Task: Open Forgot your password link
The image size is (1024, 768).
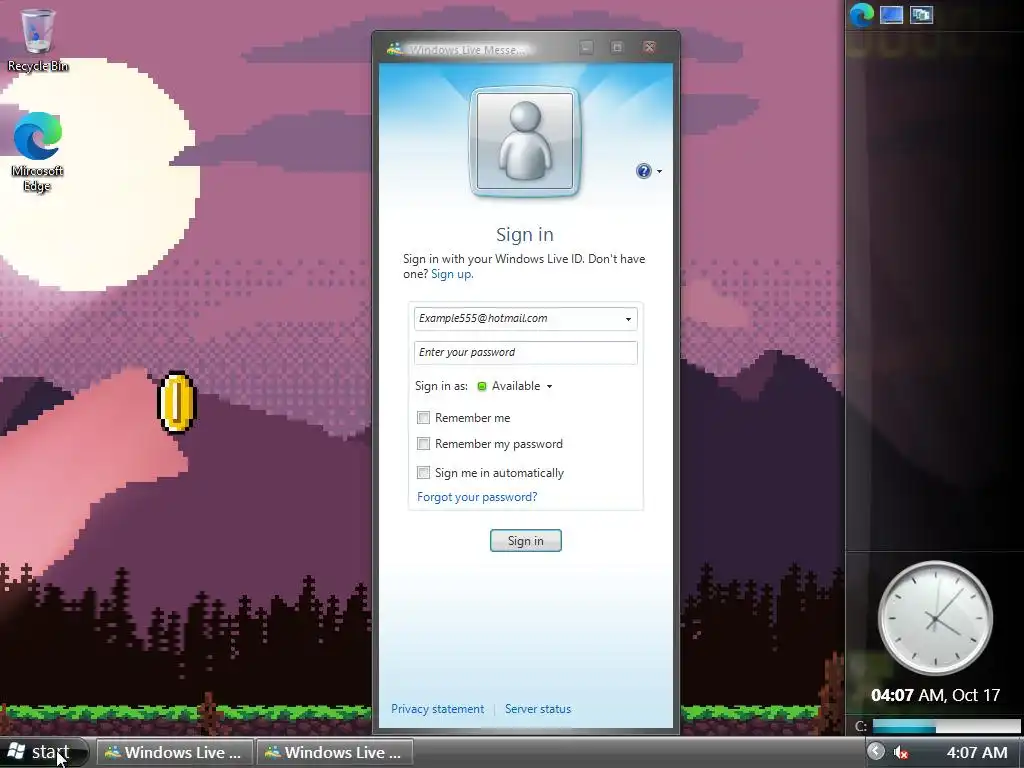Action: (477, 497)
